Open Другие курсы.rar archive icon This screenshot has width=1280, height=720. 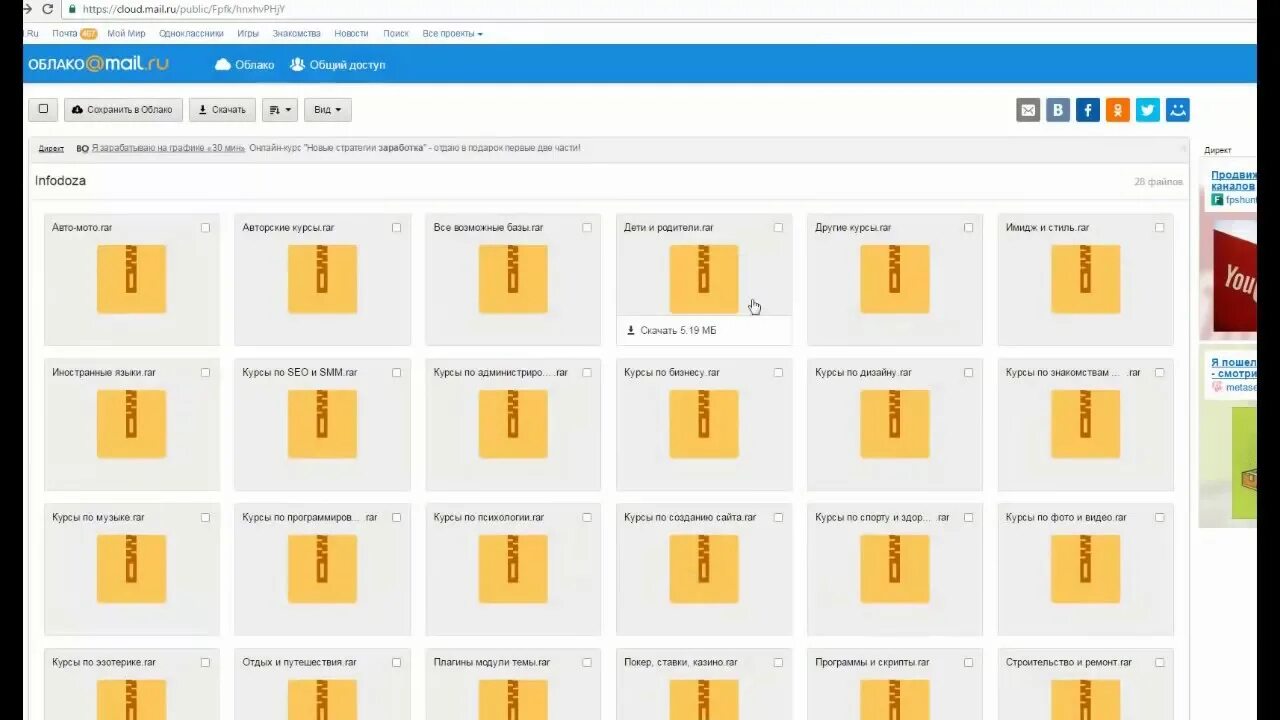tap(895, 279)
